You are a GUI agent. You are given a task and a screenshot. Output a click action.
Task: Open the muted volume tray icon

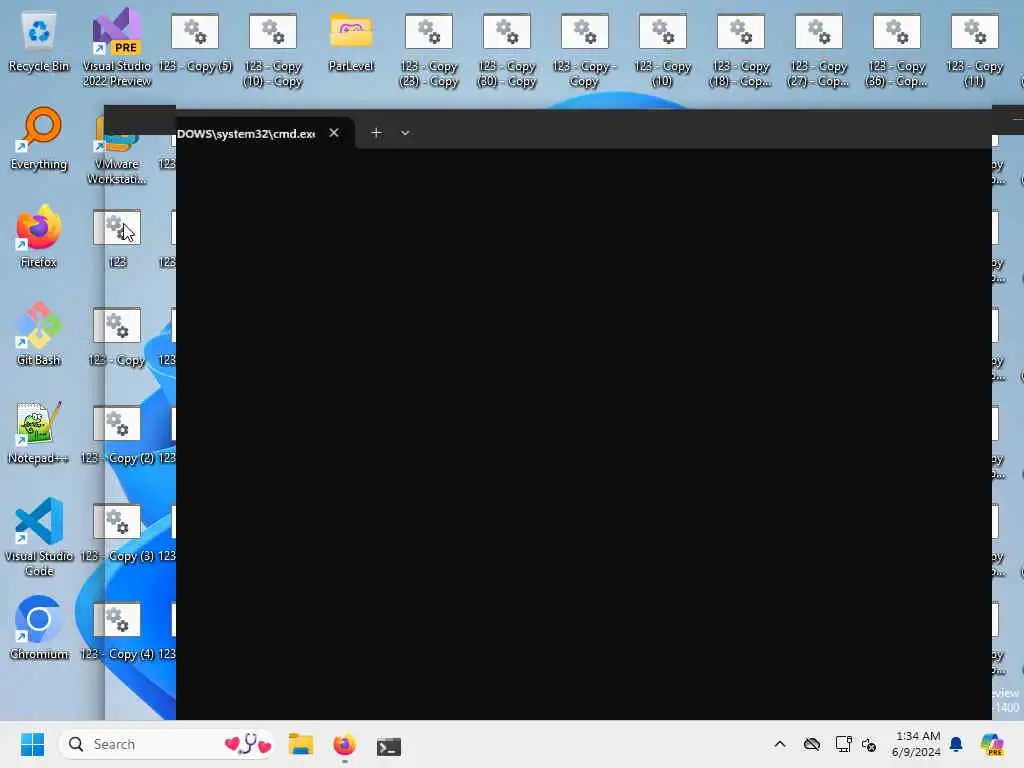(869, 745)
